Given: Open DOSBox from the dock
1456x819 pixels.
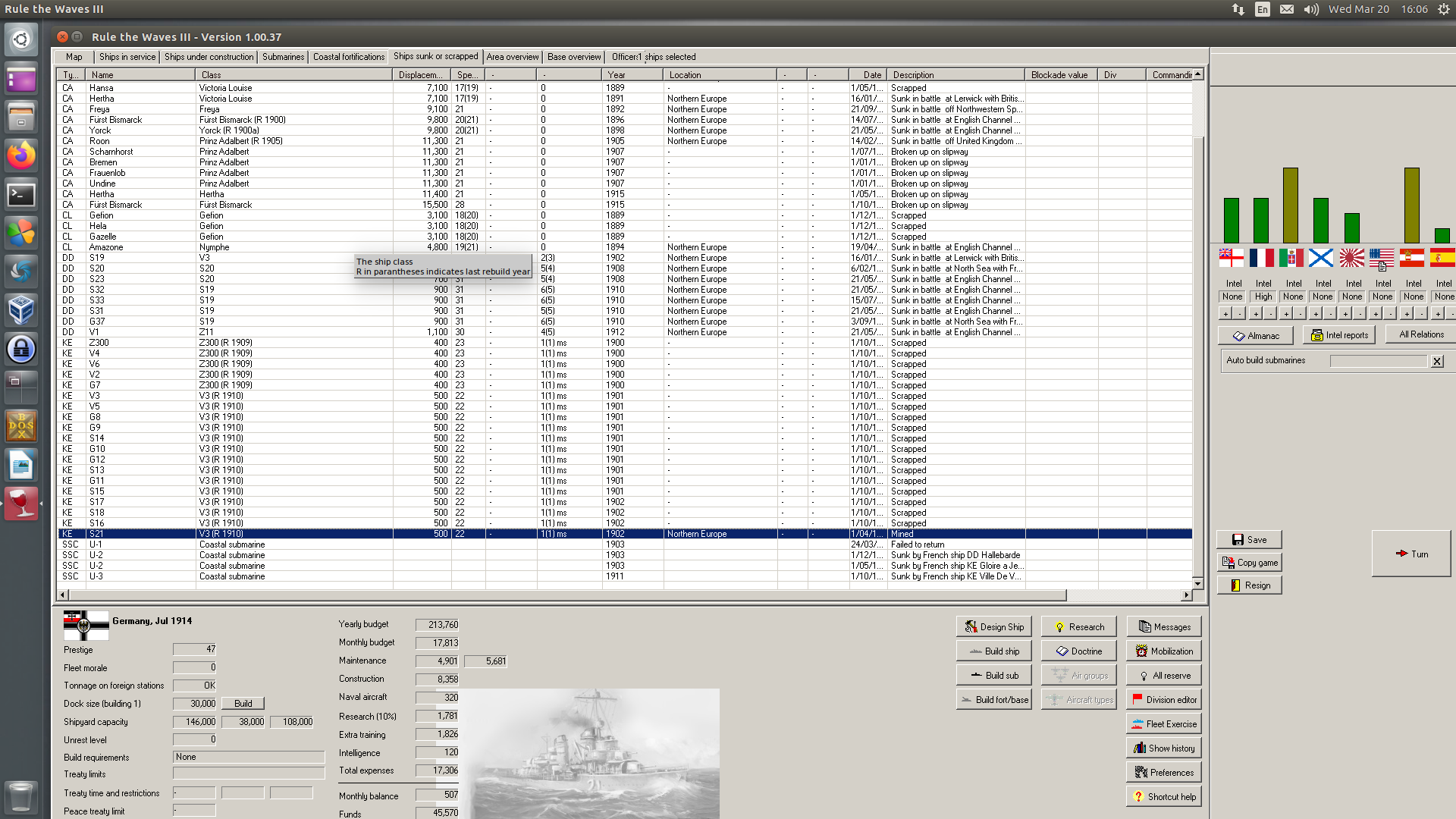Looking at the screenshot, I should tap(21, 426).
